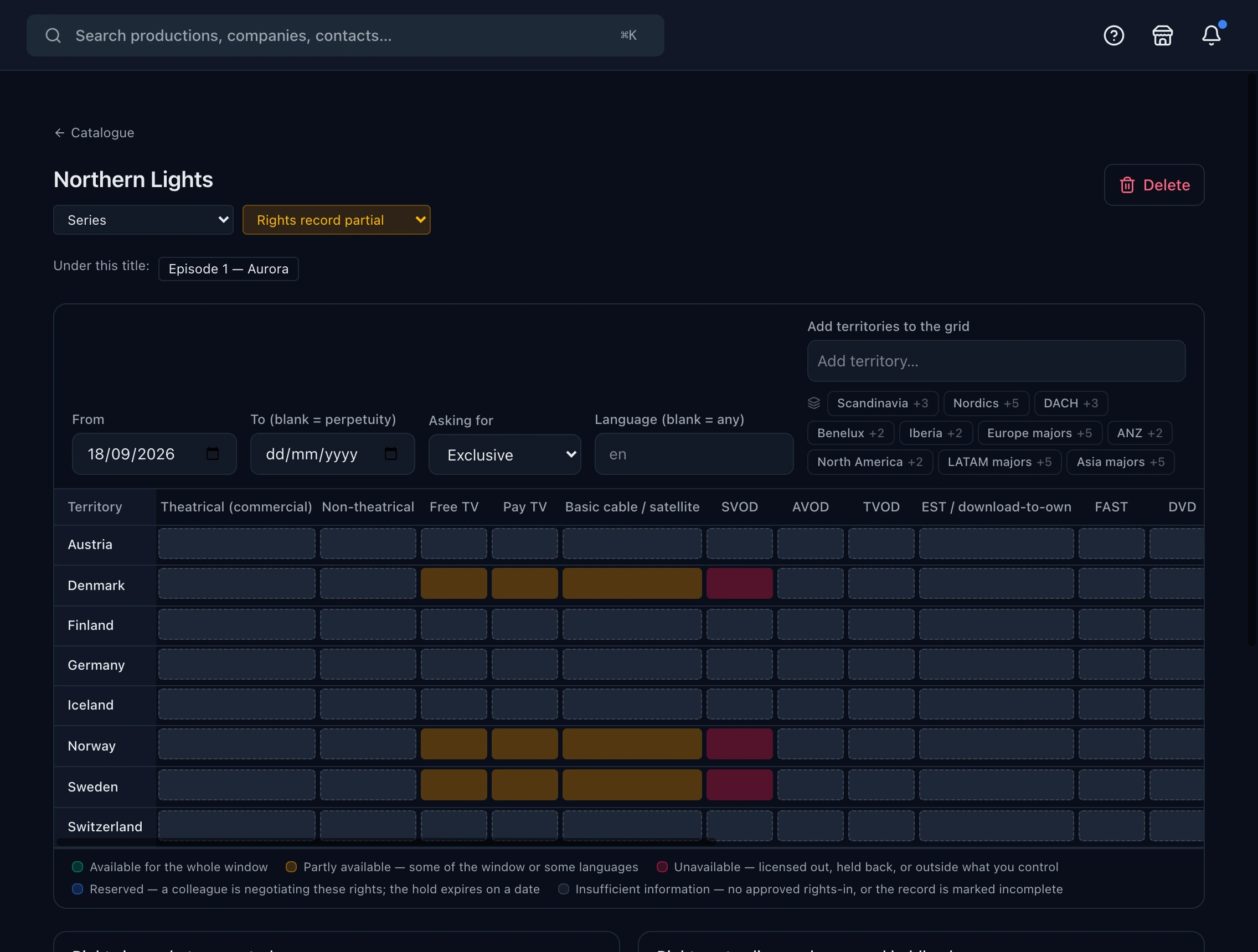1258x952 pixels.
Task: Add the North America +2 group
Action: click(870, 462)
